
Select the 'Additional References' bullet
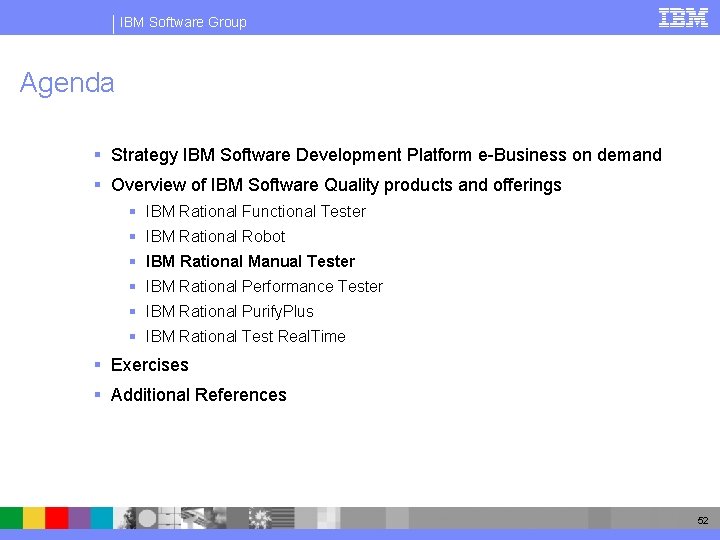pos(199,395)
